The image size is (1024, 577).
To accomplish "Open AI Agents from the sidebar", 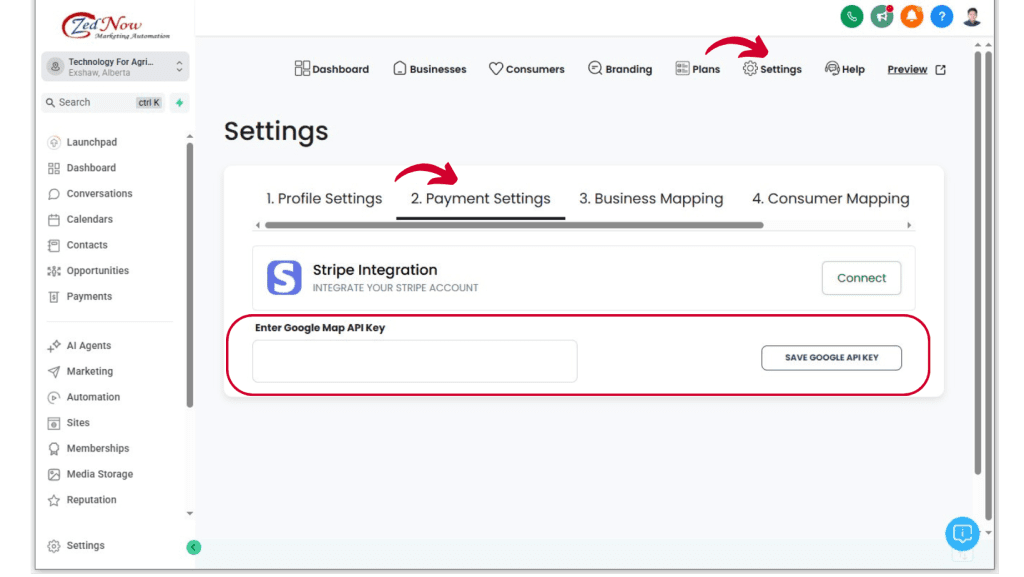I will click(86, 345).
